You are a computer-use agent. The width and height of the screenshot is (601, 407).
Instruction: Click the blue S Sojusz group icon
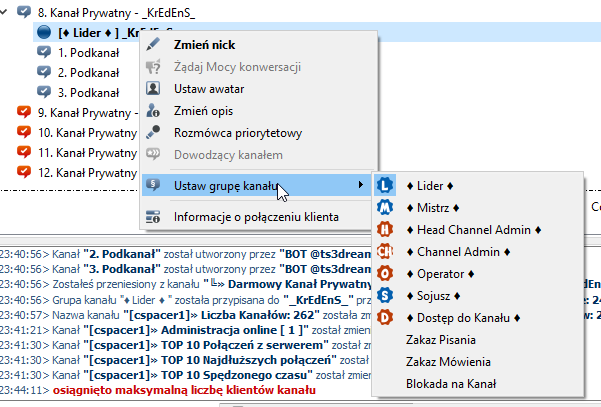point(385,295)
